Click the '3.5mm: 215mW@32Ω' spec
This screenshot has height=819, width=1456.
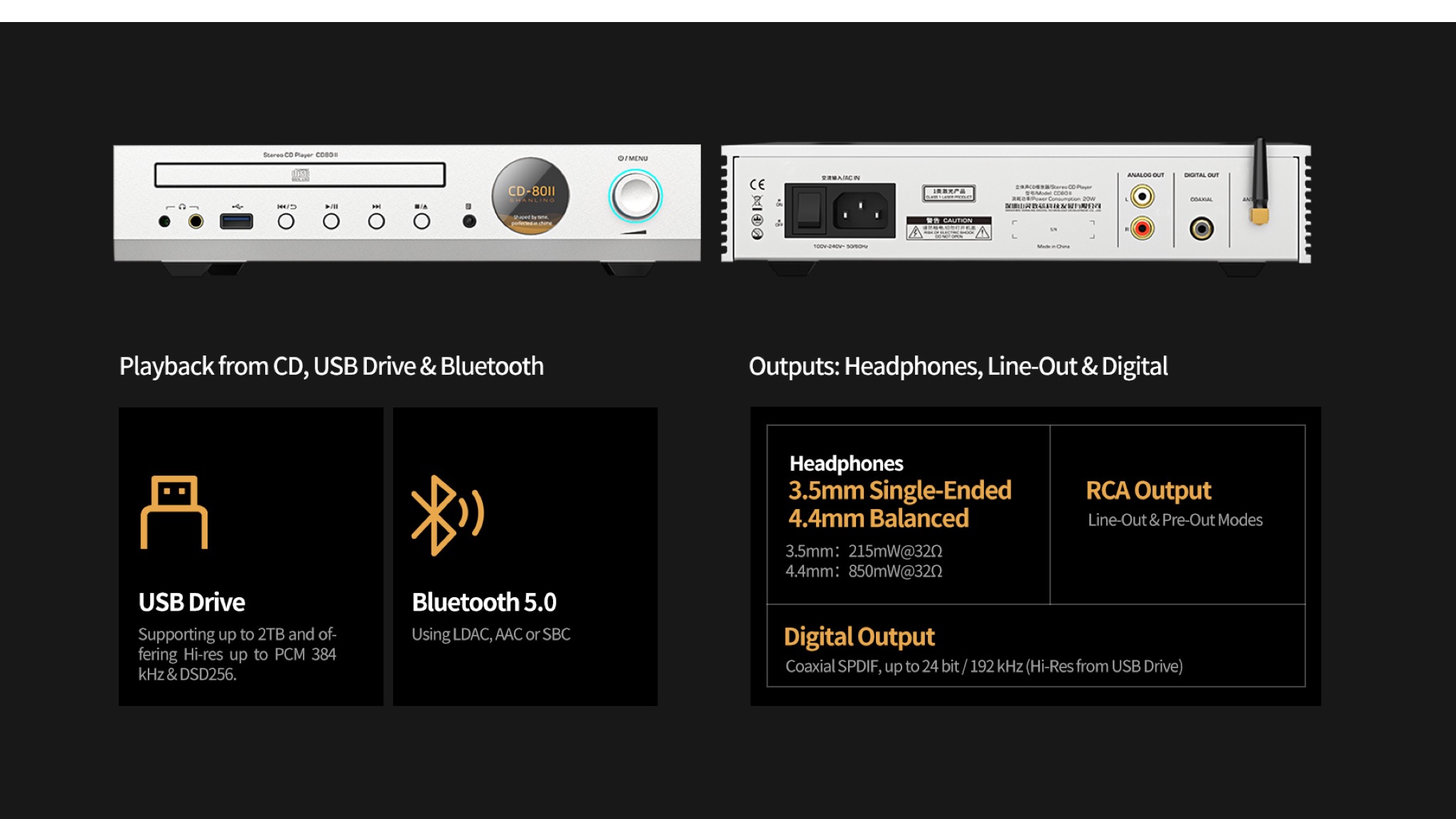coord(864,551)
